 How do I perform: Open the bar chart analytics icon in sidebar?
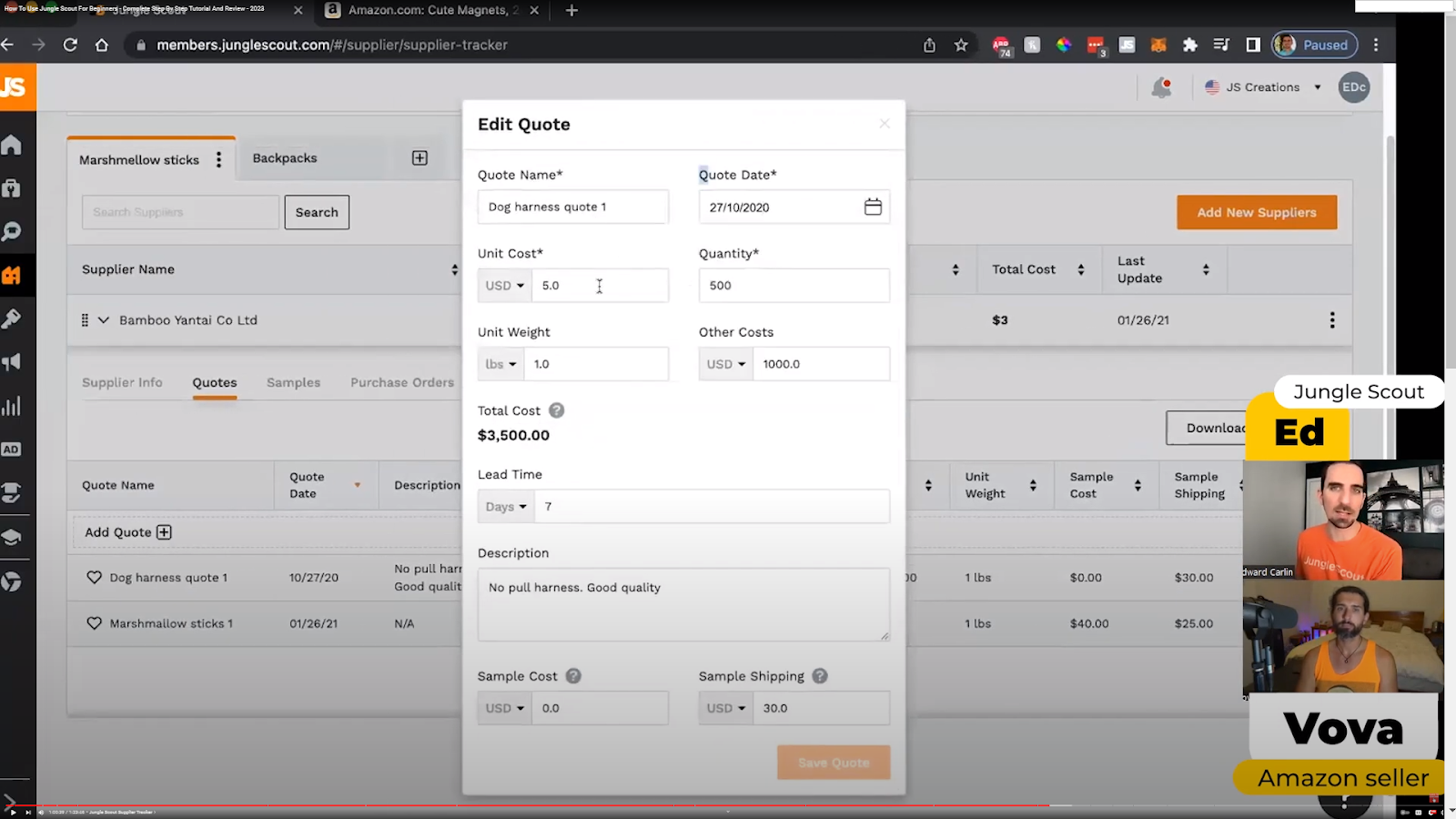pos(12,406)
